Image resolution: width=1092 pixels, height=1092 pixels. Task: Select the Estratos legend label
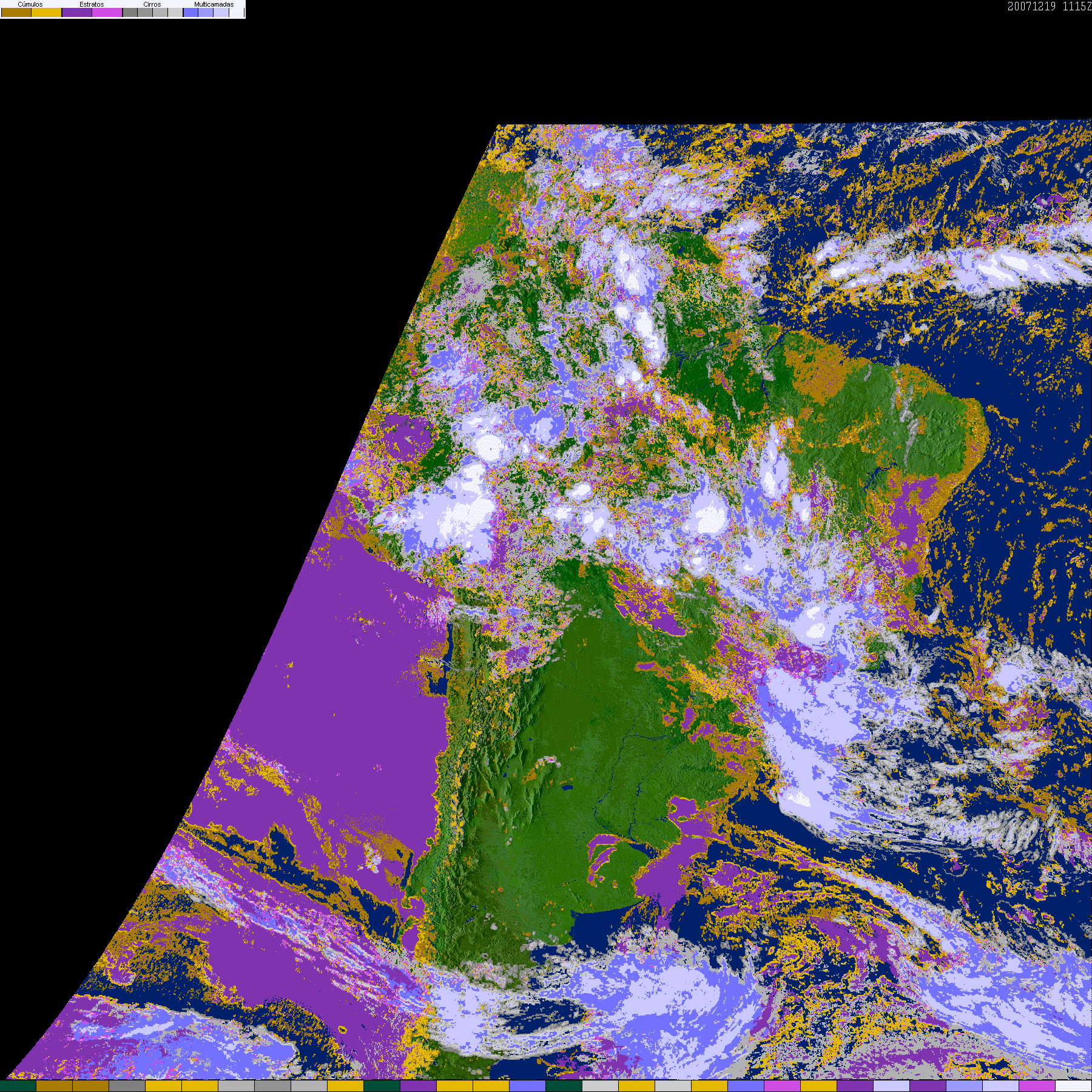click(x=92, y=4)
